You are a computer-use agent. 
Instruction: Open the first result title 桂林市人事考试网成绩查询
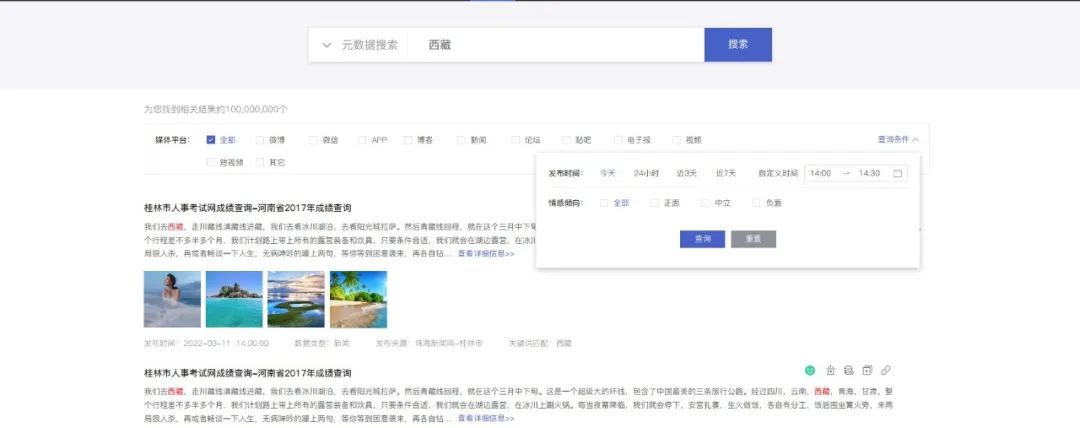[x=248, y=207]
